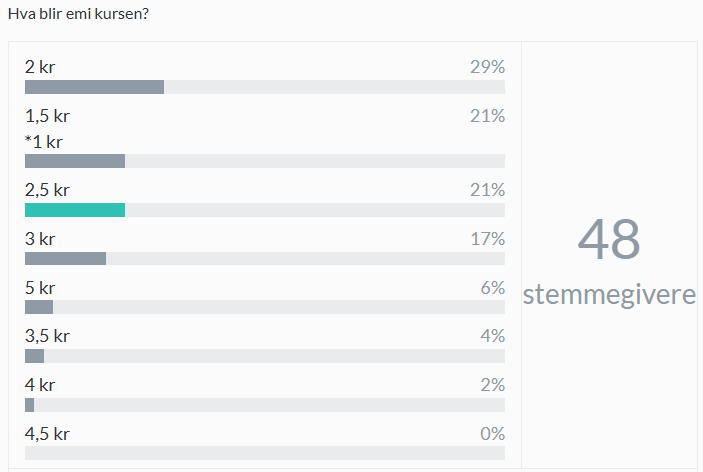Select the 1,5 kr result bar

(265, 161)
